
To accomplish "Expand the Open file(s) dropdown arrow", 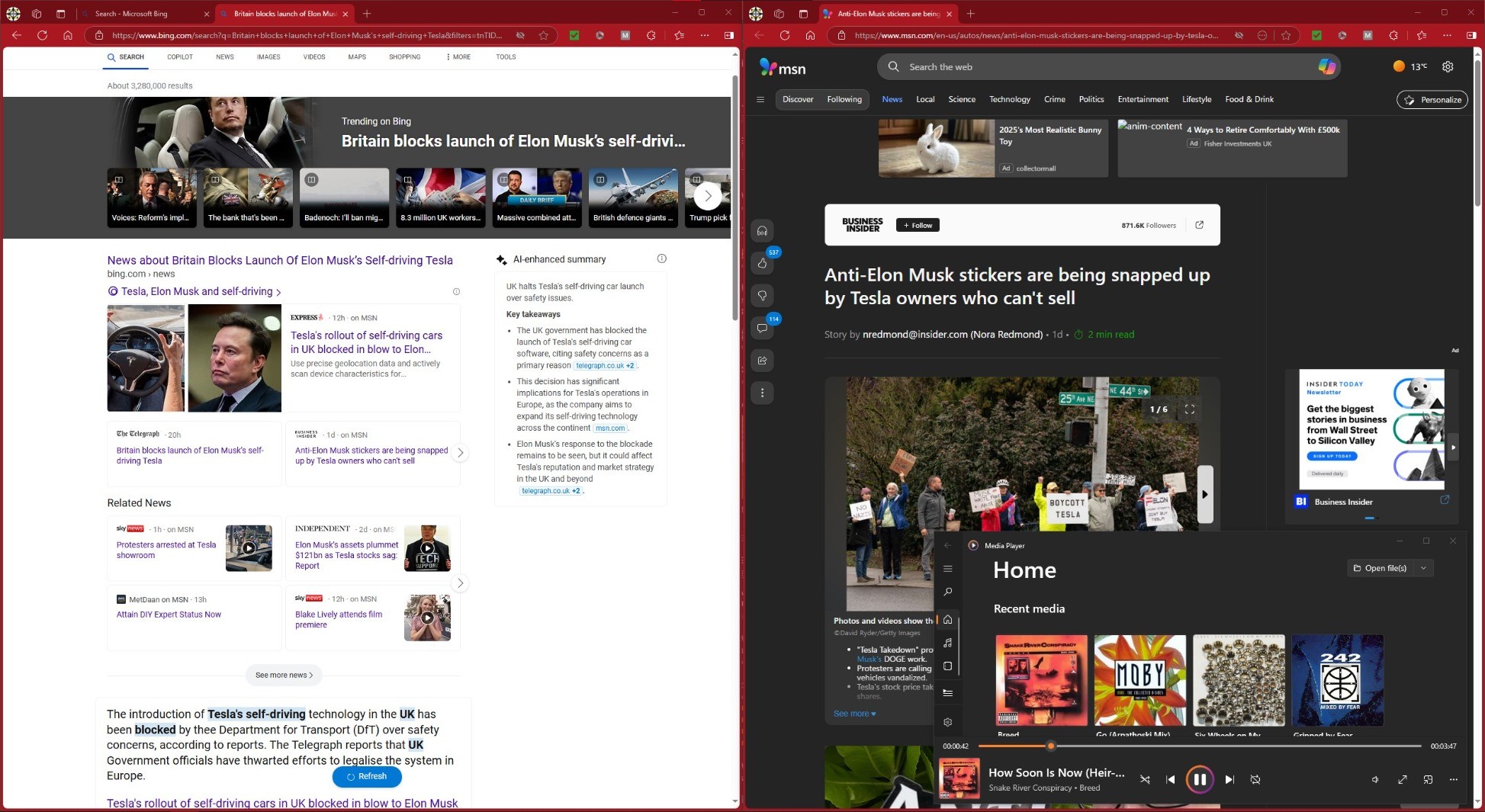I will (x=1423, y=568).
